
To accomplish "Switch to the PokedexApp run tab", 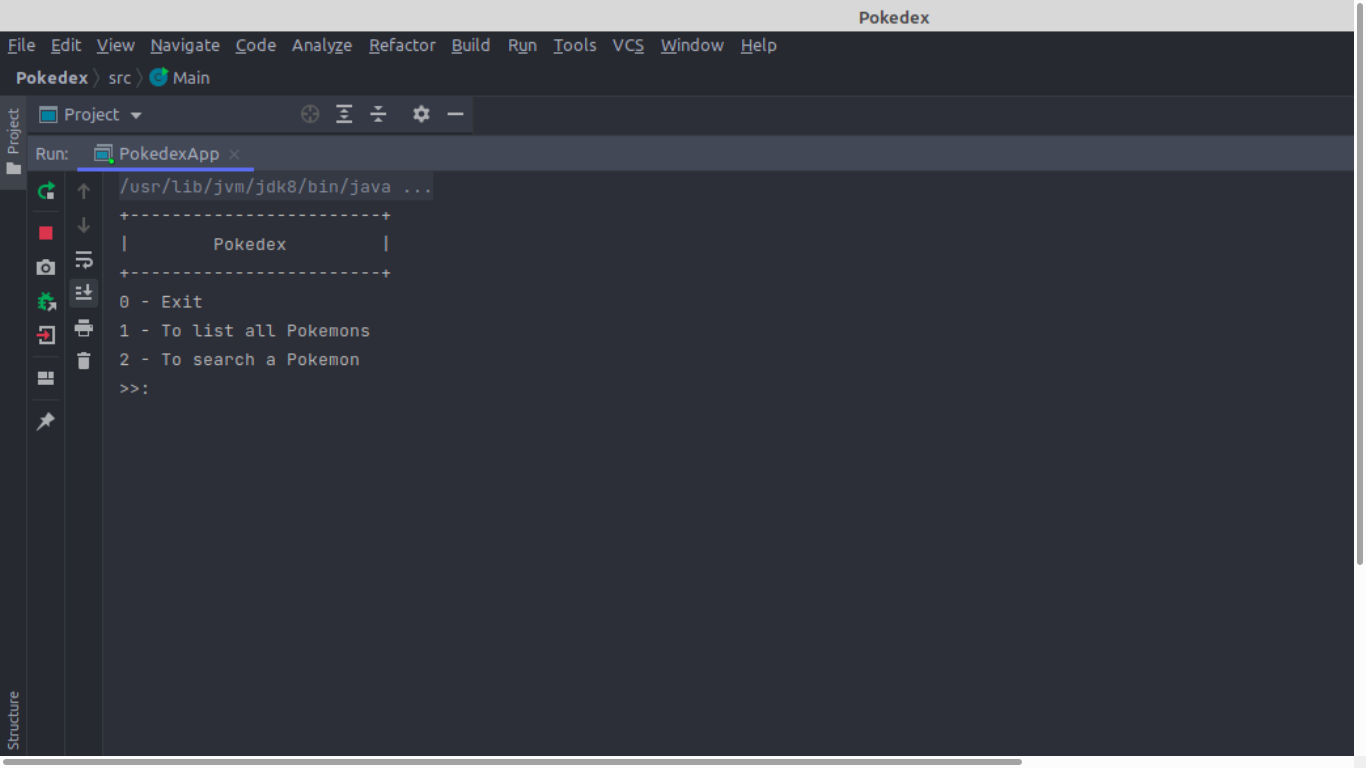I will (x=166, y=153).
